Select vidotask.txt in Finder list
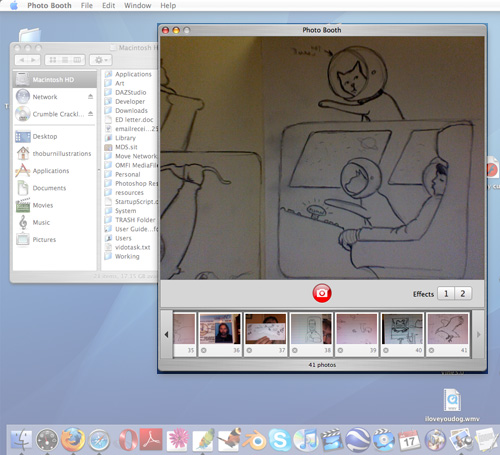This screenshot has width=500, height=455. (132, 247)
